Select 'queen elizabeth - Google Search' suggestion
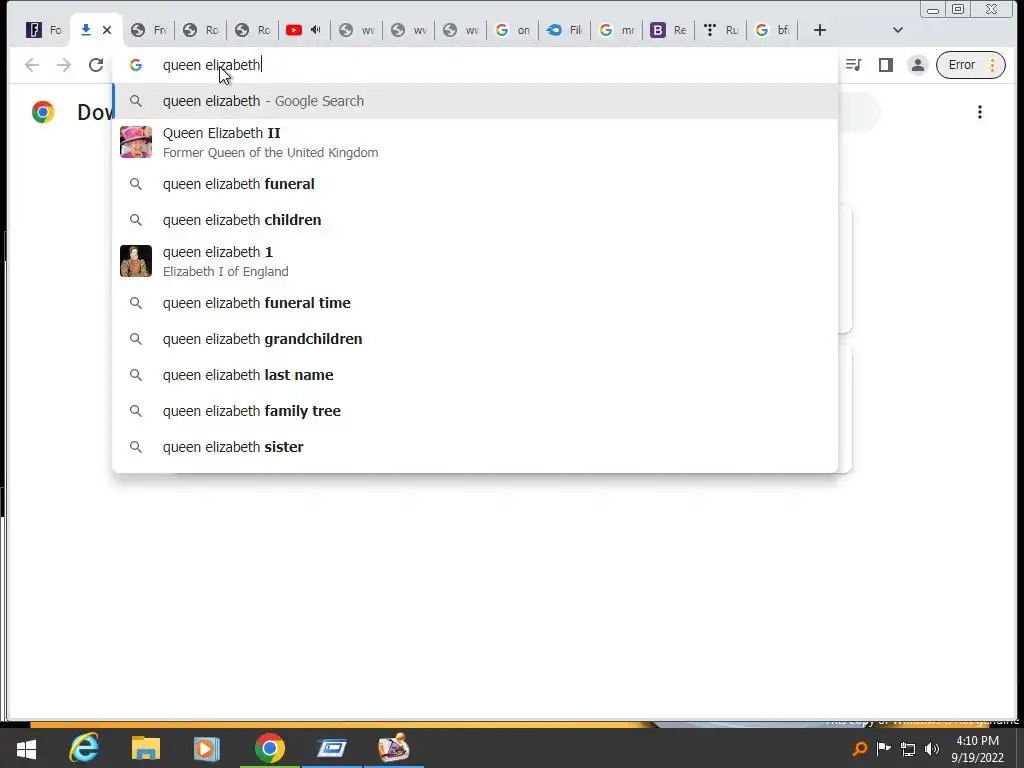The height and width of the screenshot is (768, 1024). [475, 101]
